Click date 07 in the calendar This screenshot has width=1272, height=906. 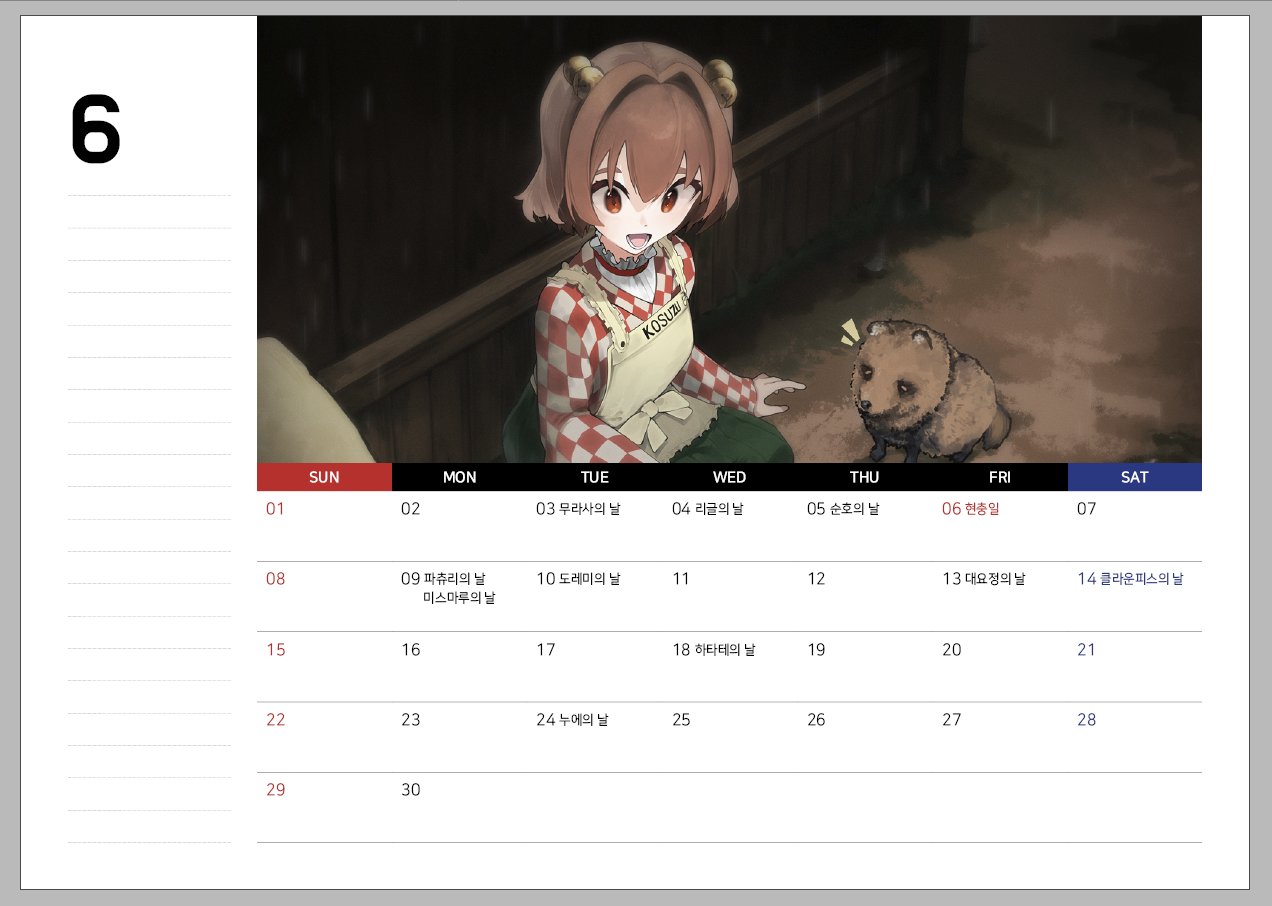[x=1087, y=509]
